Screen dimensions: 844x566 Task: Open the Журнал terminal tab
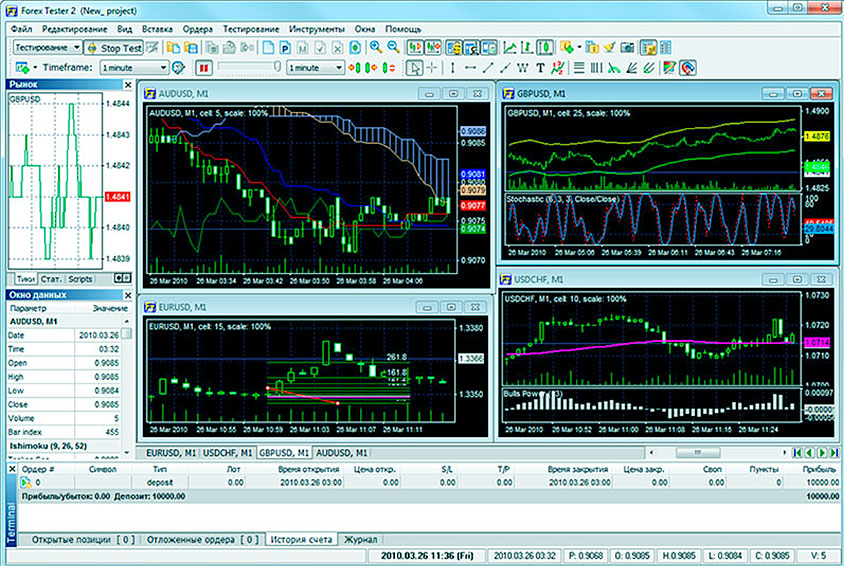pos(361,540)
